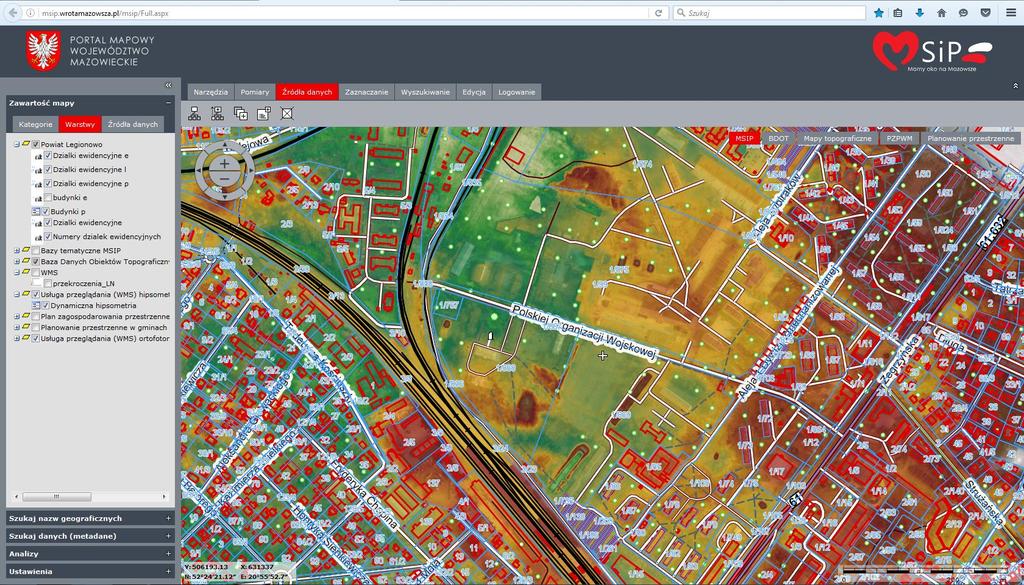Switch to the Zaznaczanie tab

[366, 92]
